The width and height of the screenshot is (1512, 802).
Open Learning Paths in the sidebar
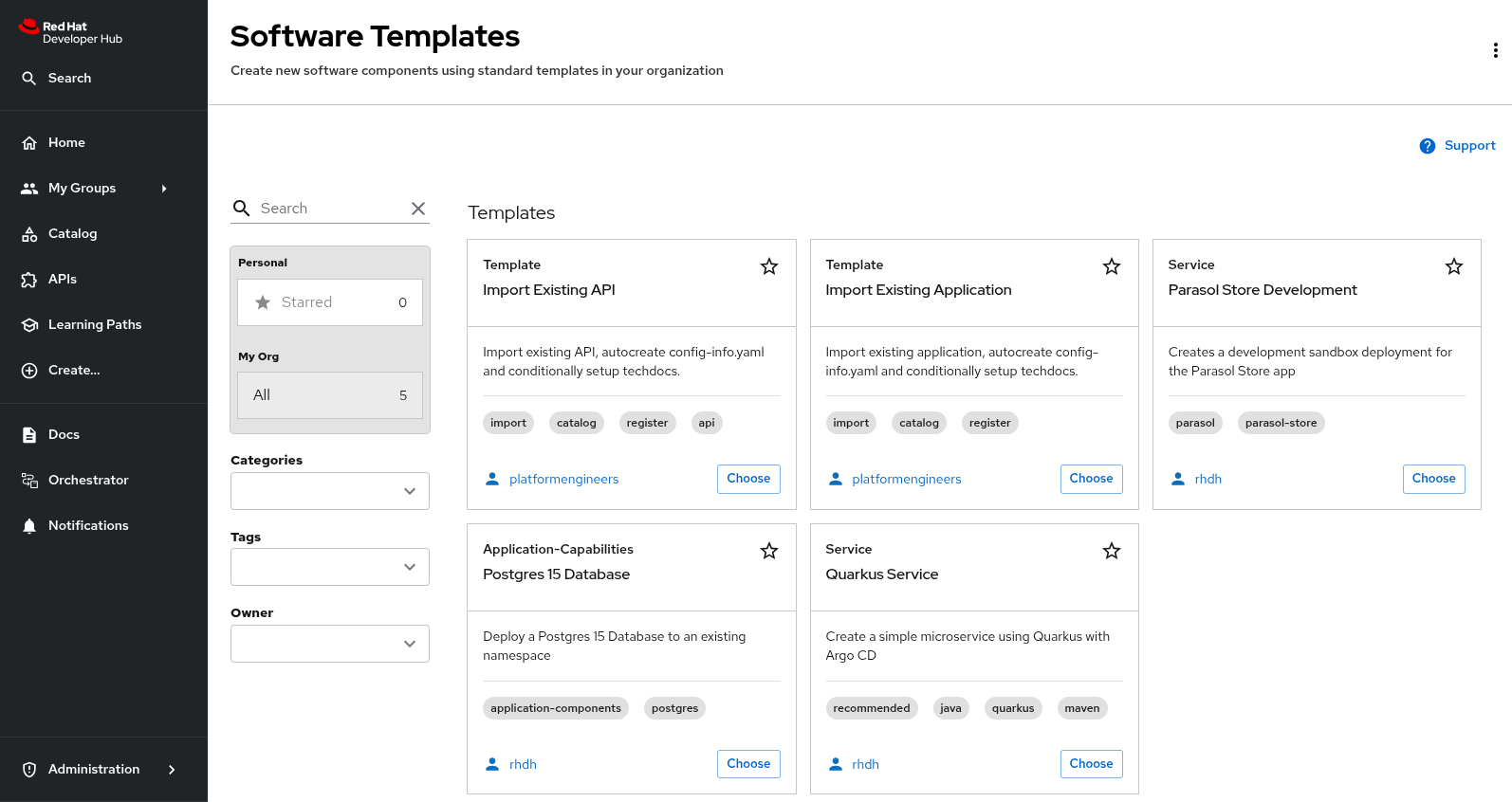pos(103,324)
